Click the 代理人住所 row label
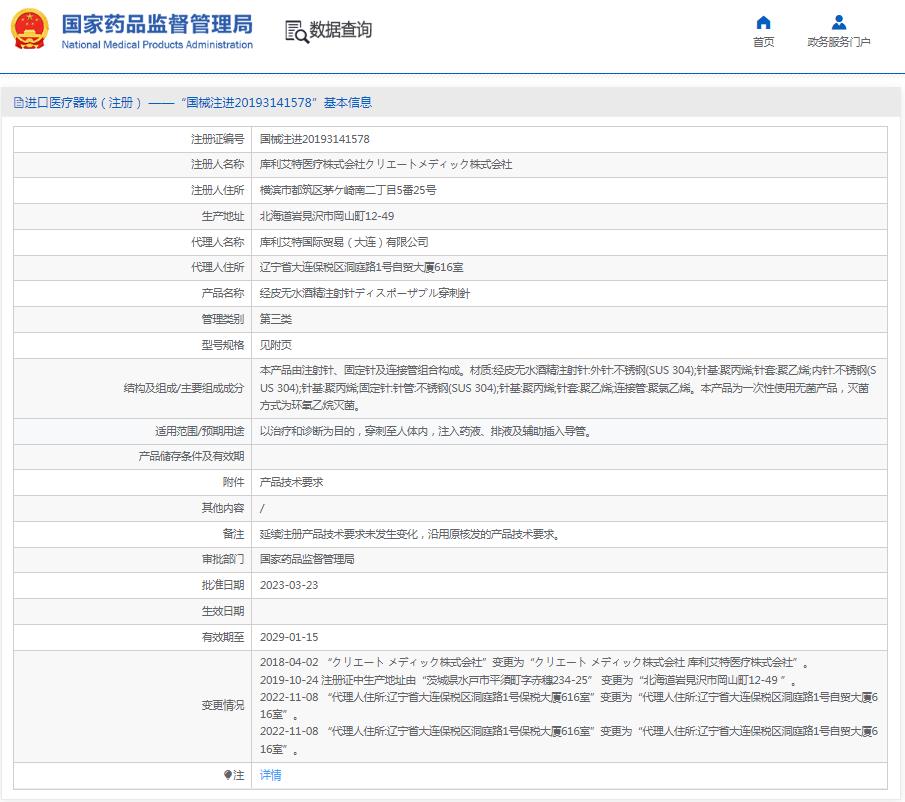Viewport: 905px width, 802px height. (x=218, y=267)
